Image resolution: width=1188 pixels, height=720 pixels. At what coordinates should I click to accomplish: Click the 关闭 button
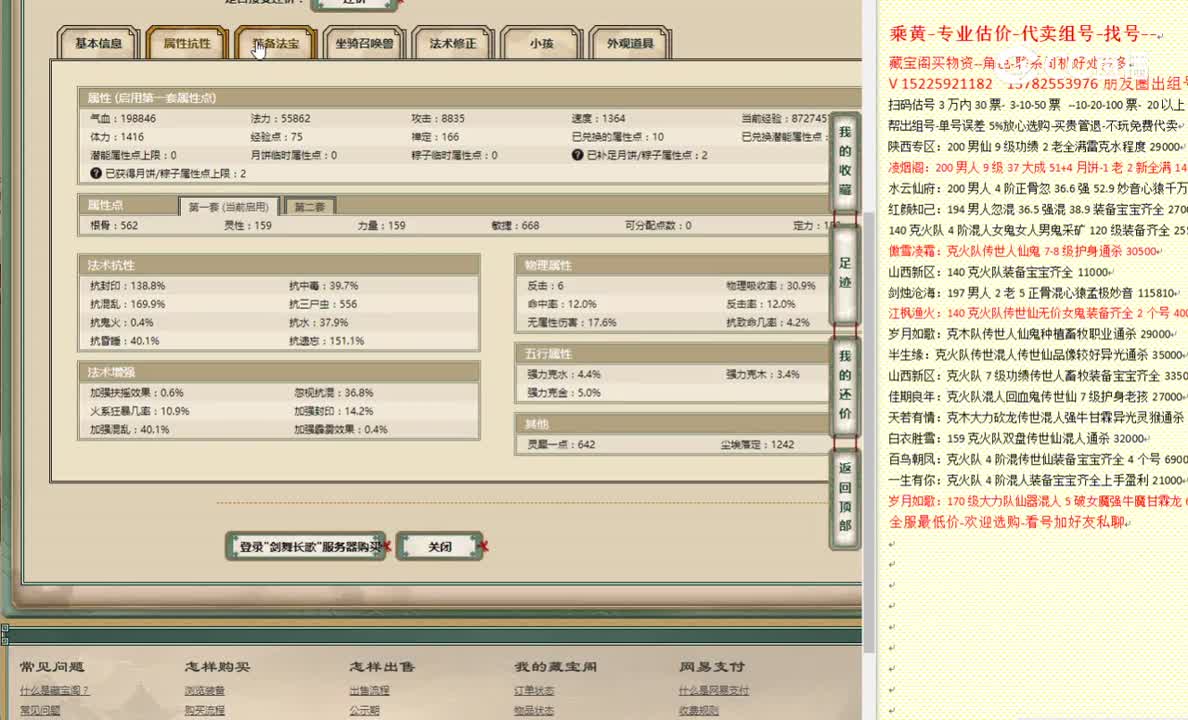pos(440,546)
